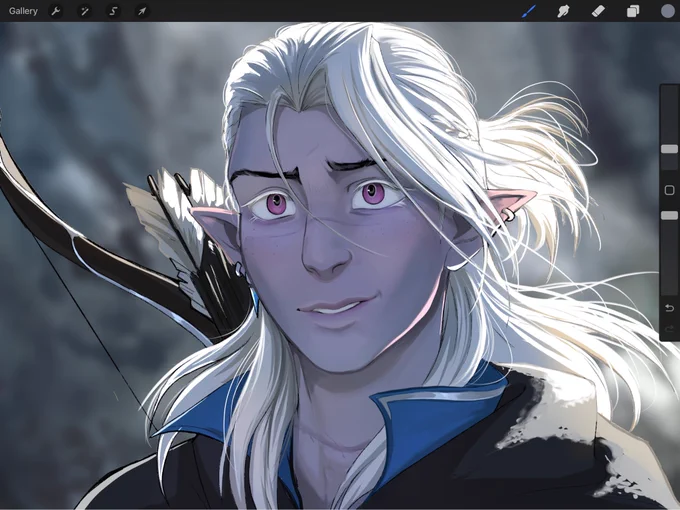Open the Actions wrench menu
The height and width of the screenshot is (510, 680).
click(56, 11)
